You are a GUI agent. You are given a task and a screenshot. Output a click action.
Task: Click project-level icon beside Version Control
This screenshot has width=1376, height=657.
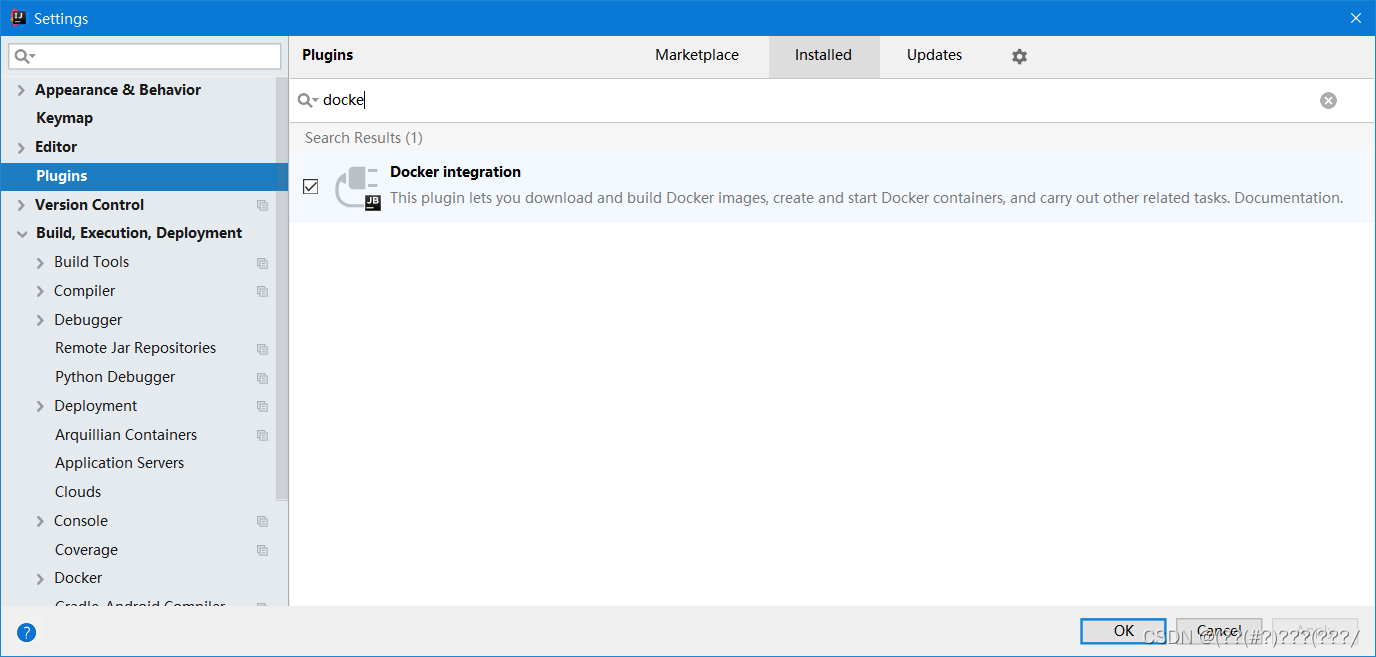click(x=262, y=205)
